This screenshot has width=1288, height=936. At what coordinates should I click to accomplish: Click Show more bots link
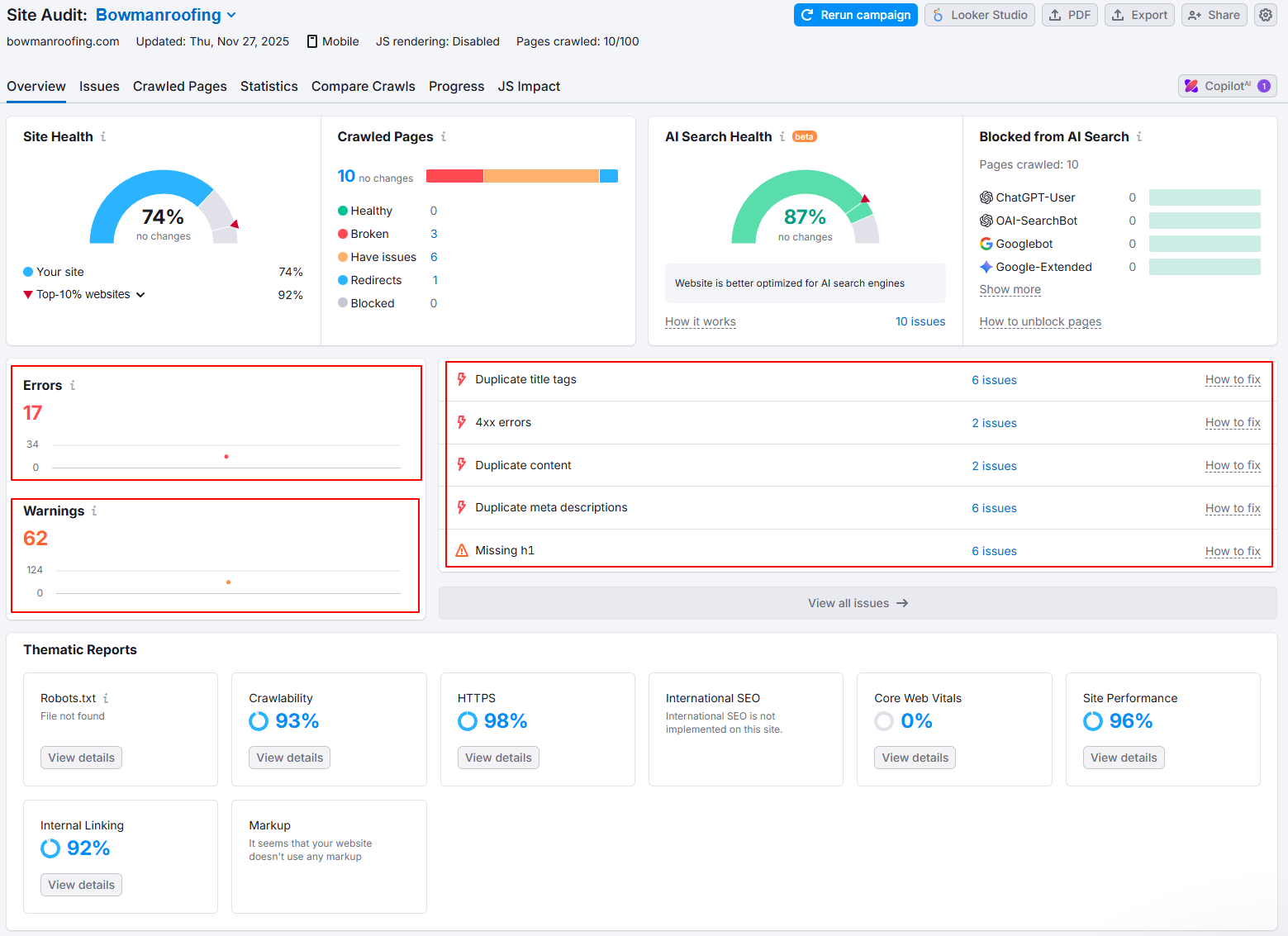pos(1010,290)
